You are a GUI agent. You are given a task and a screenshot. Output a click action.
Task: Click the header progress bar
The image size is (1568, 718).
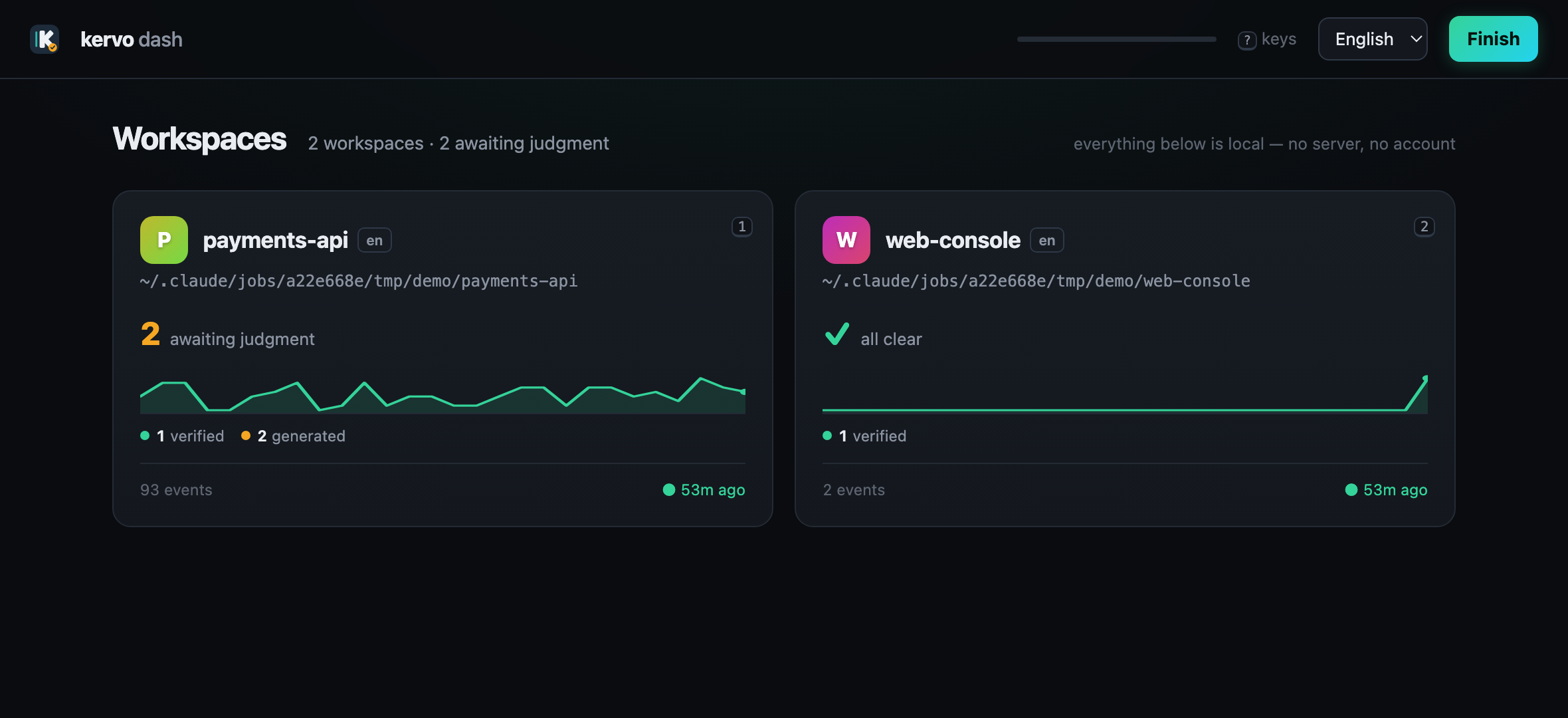pos(1117,39)
